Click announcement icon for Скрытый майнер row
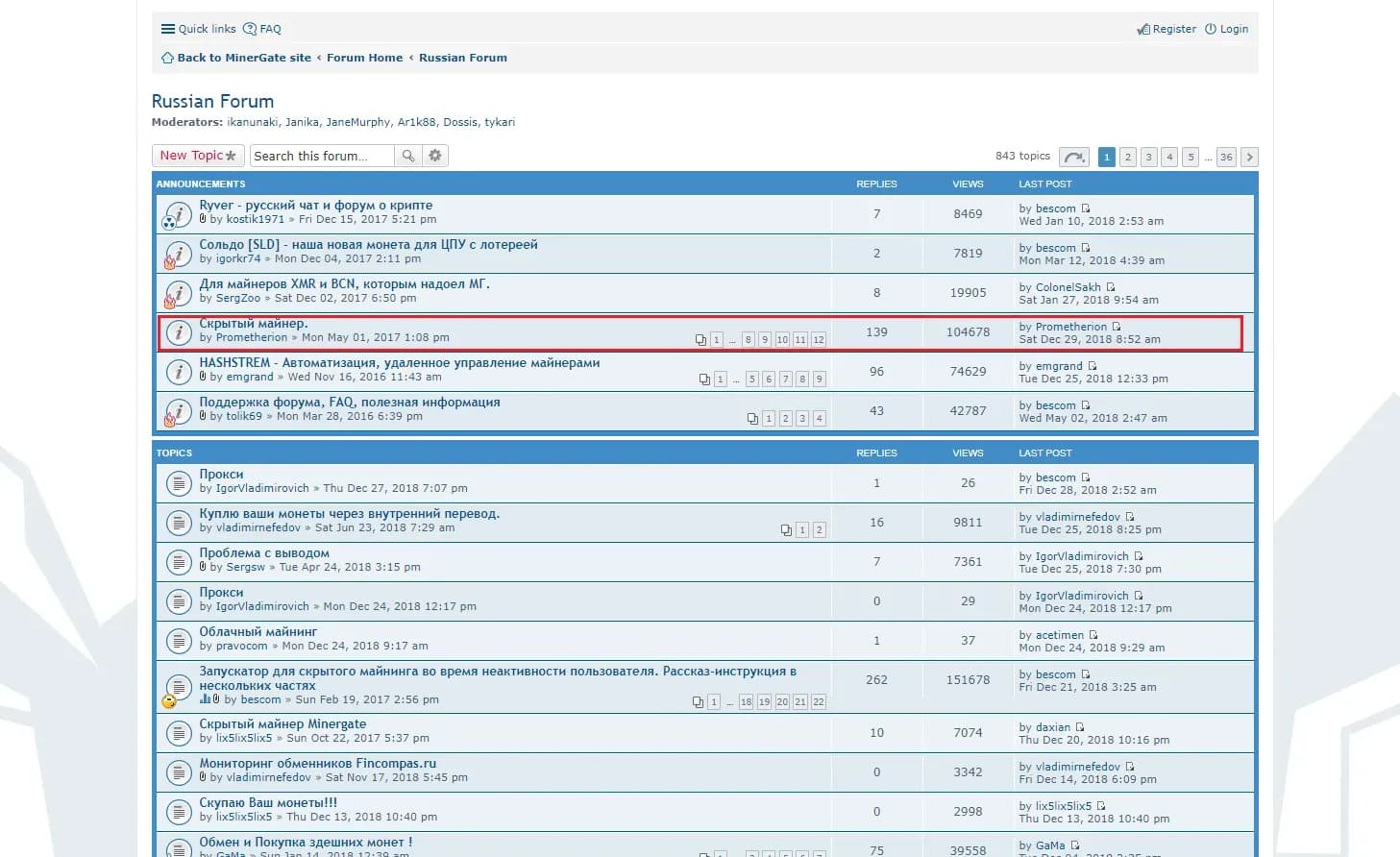The height and width of the screenshot is (857, 1400). 178,332
